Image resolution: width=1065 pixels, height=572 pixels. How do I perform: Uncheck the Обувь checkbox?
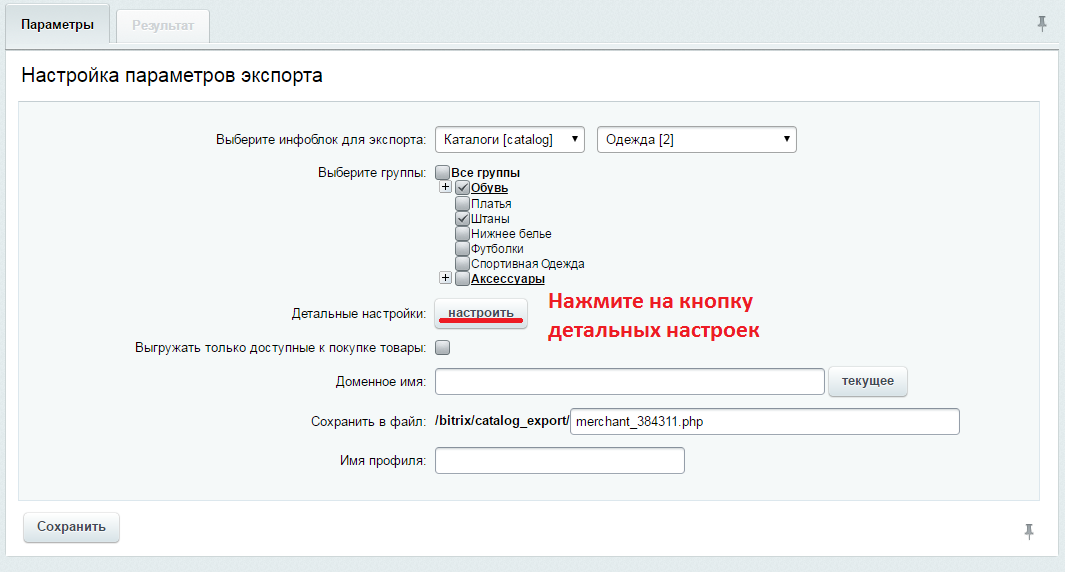462,188
